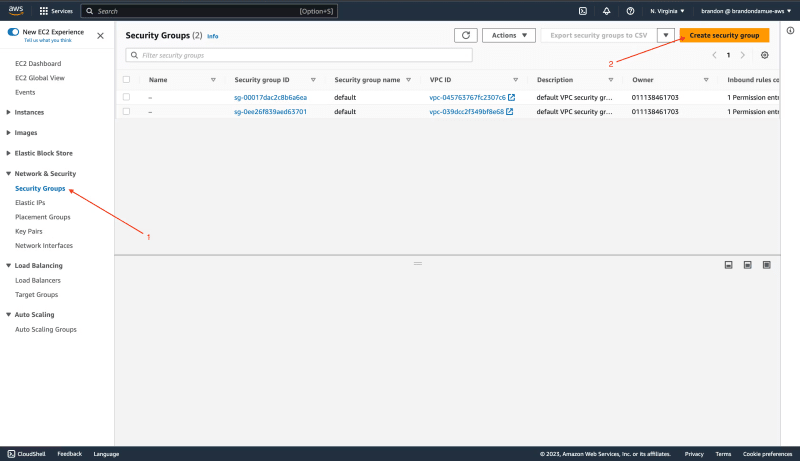Sort by Description column arrow
The image size is (800, 461).
[611, 80]
